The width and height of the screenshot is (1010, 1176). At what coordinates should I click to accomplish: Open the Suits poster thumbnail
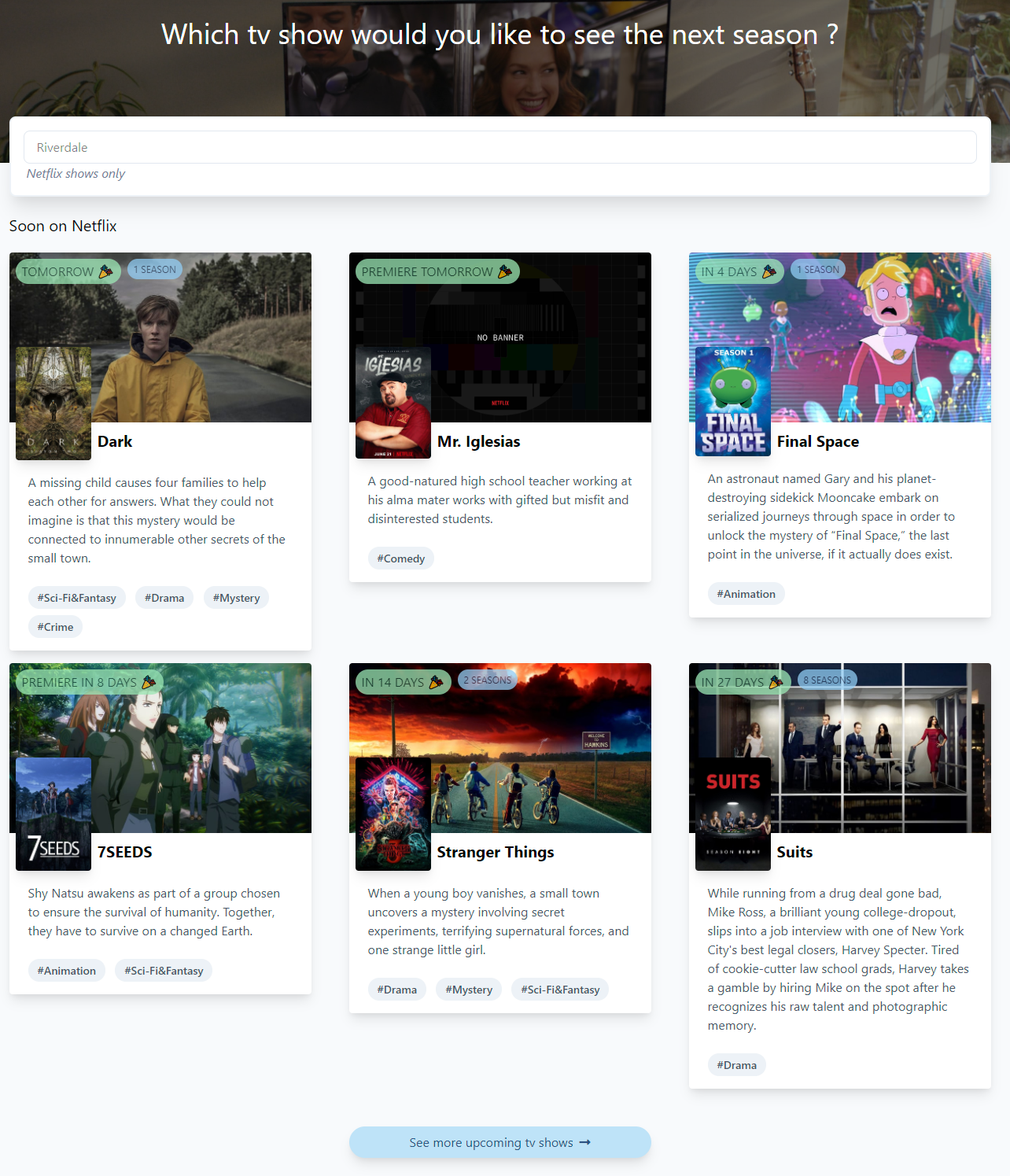click(x=733, y=814)
